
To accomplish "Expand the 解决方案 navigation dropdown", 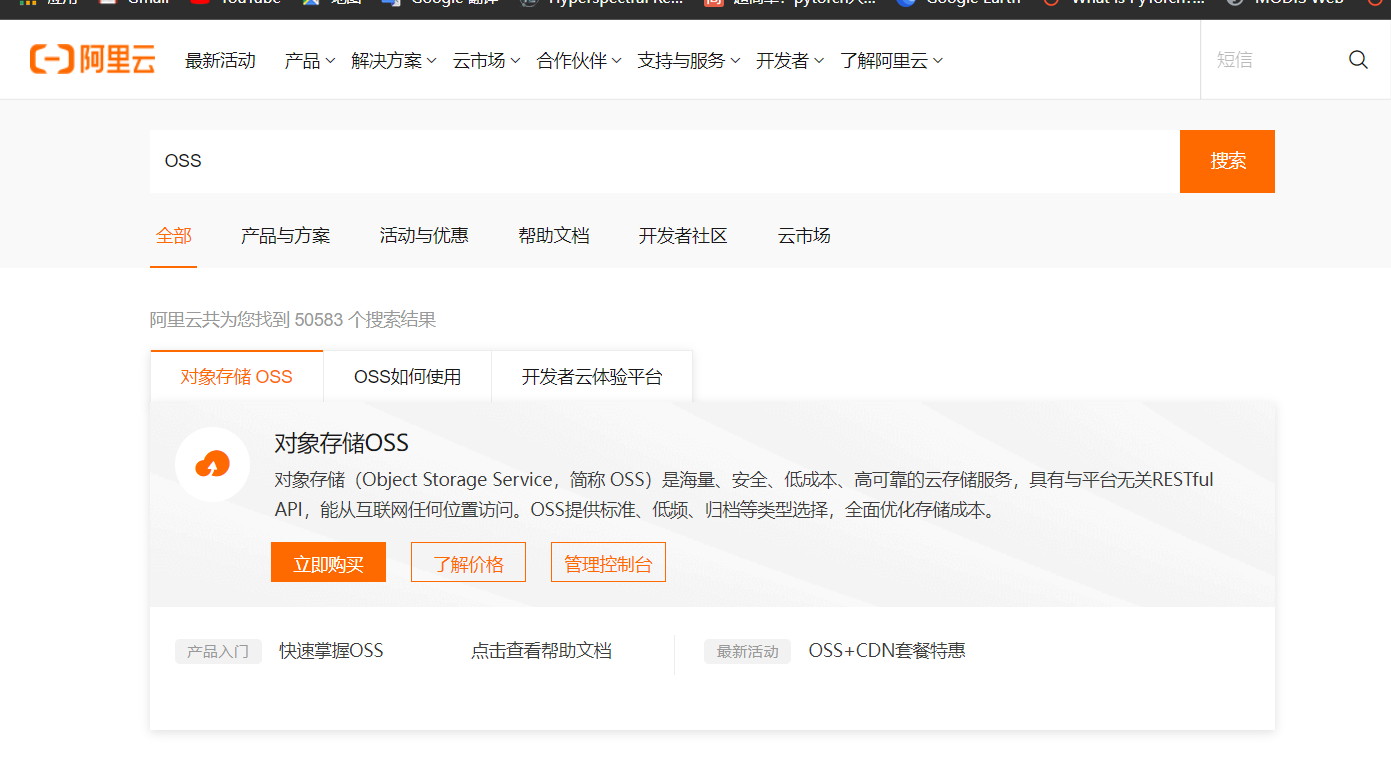I will click(x=394, y=61).
